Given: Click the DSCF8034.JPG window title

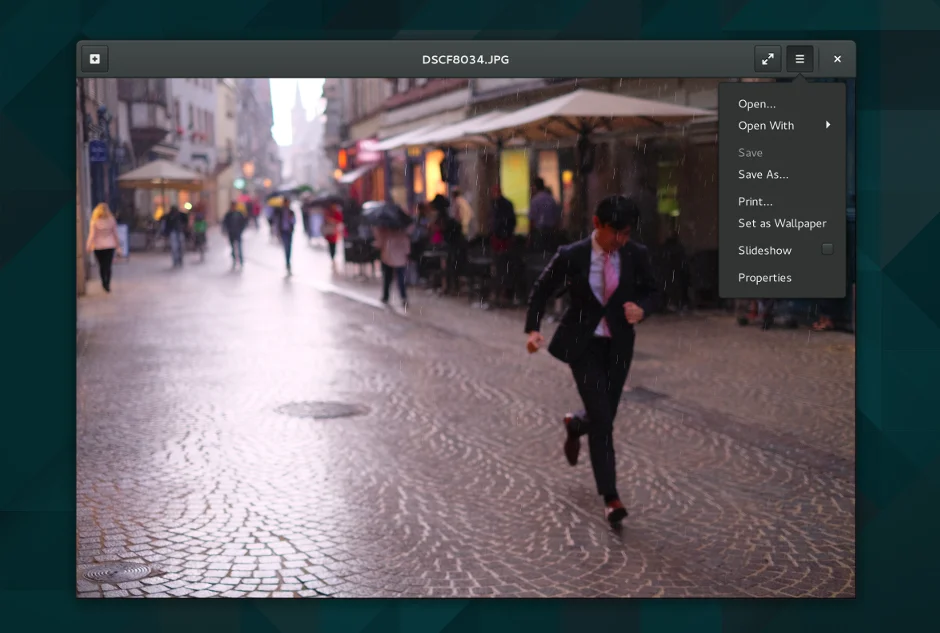Looking at the screenshot, I should (465, 59).
